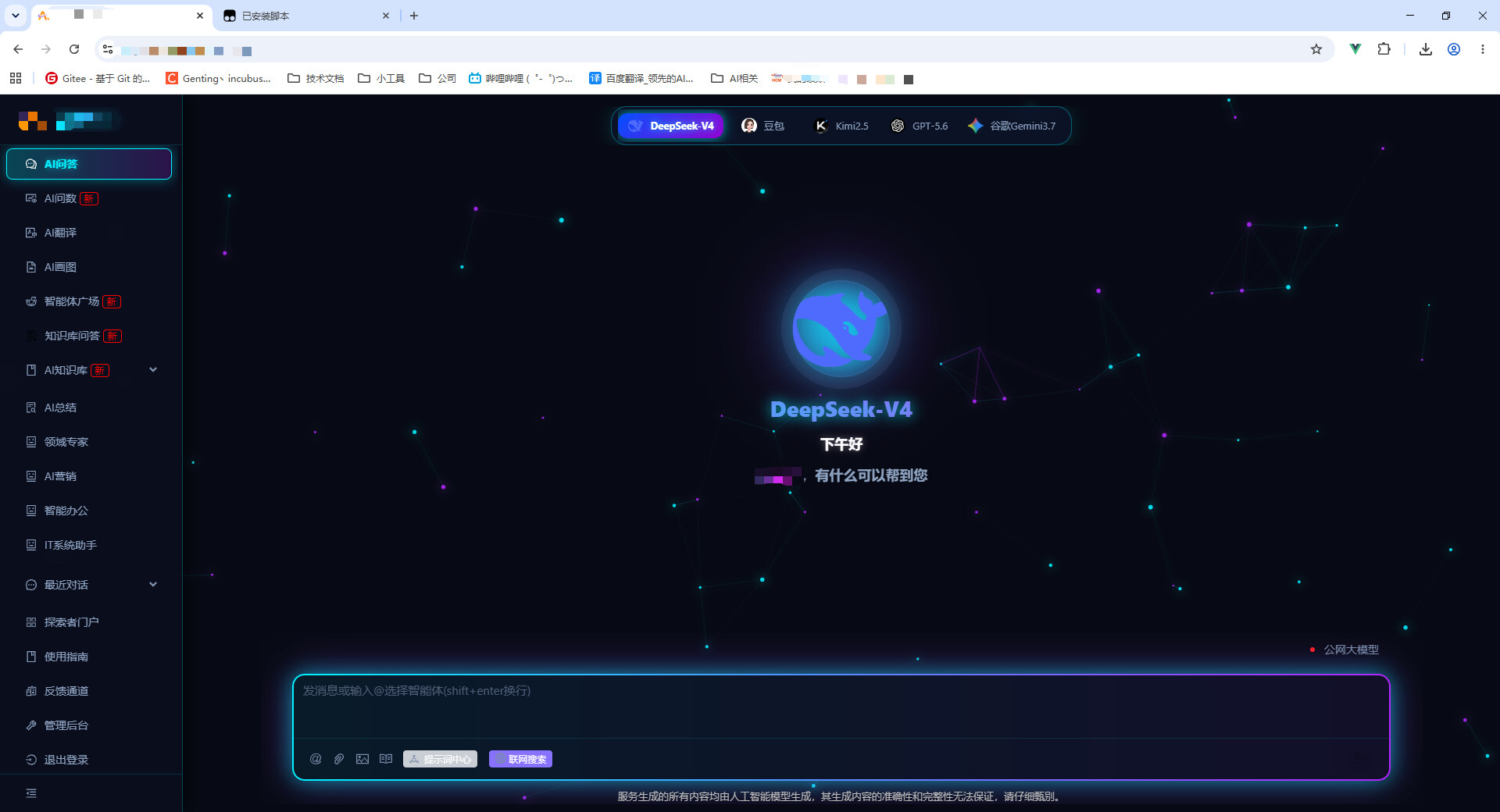The width and height of the screenshot is (1500, 812).
Task: Open a new browser tab
Action: click(x=414, y=16)
